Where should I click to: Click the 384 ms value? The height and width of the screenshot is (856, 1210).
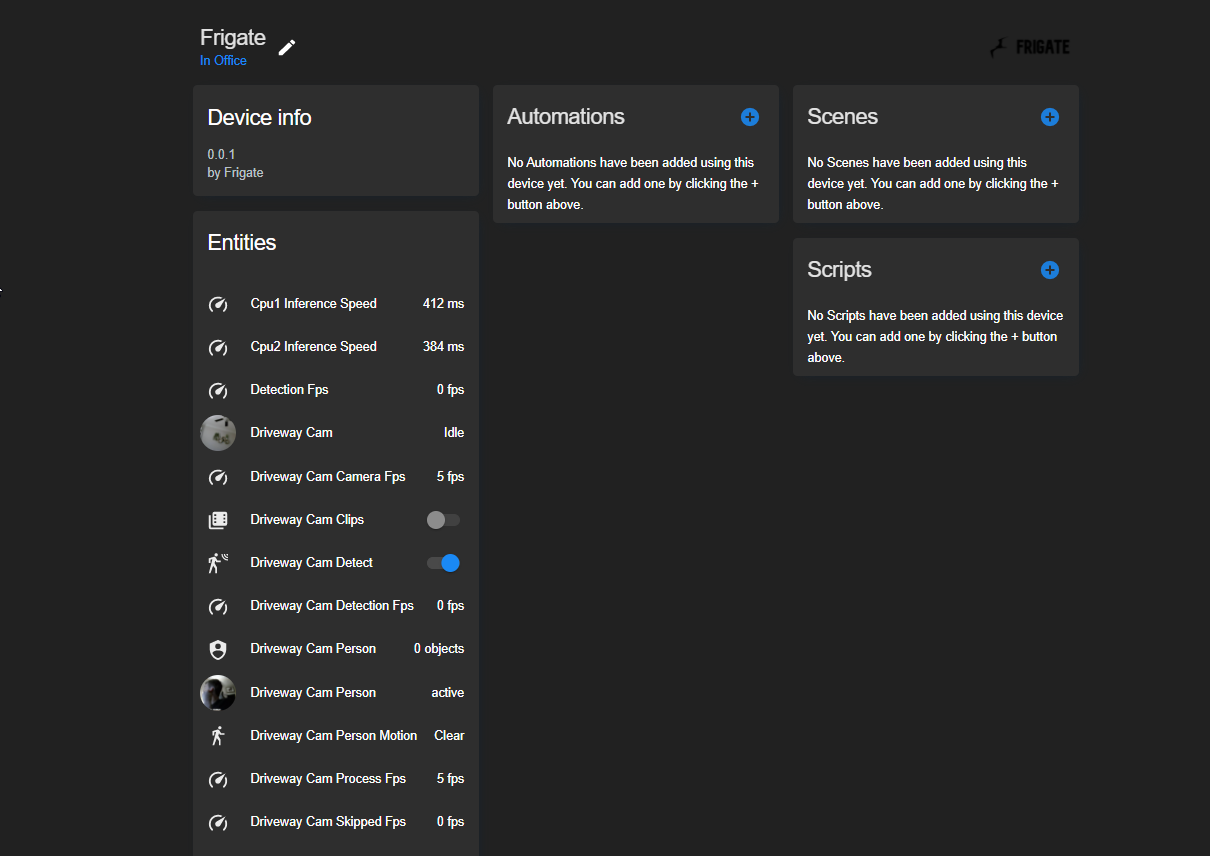coord(443,347)
